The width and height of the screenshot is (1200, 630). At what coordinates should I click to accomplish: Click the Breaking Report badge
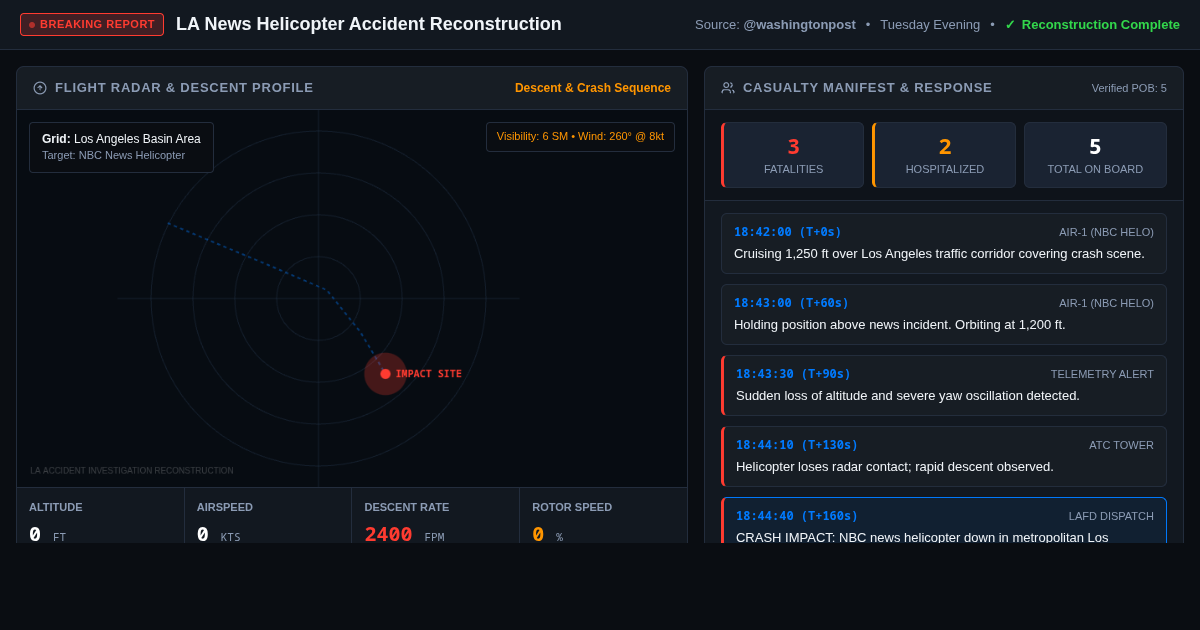(92, 24)
